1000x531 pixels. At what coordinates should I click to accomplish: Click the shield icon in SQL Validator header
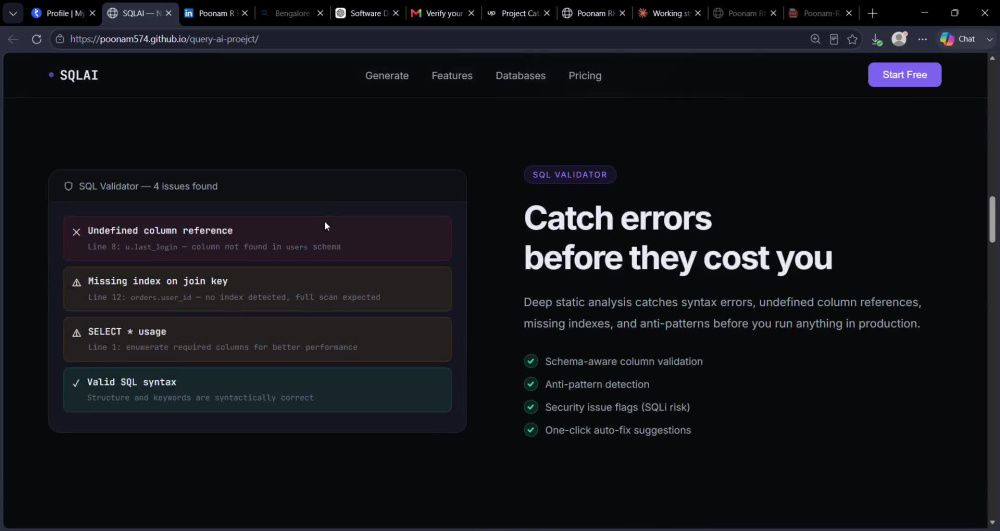(68, 186)
